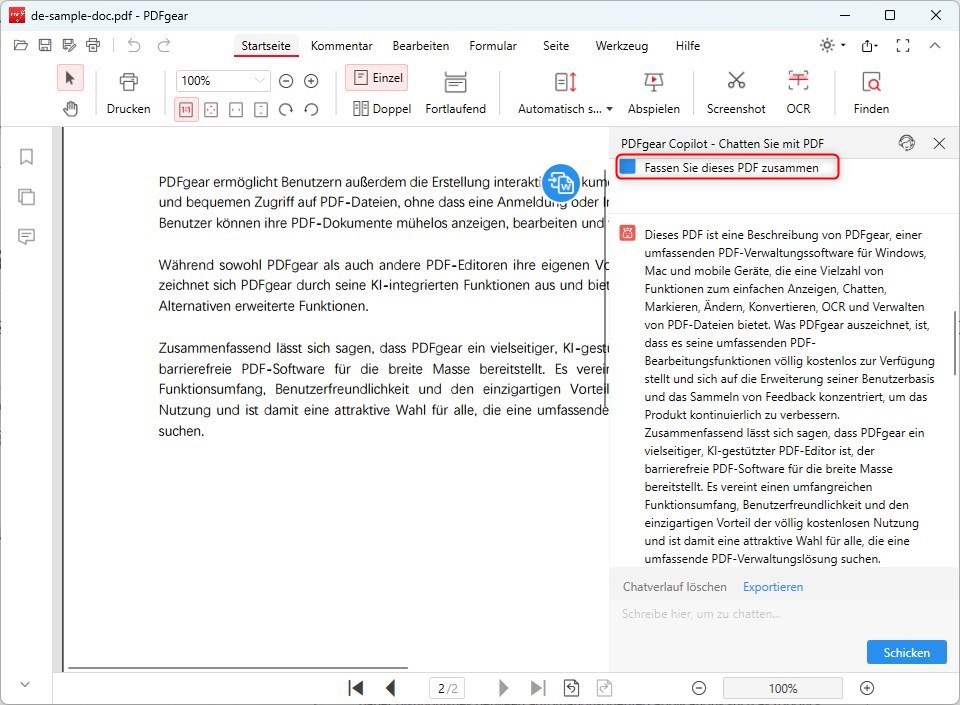Toggle actual size 1:1 view
960x705 pixels.
(x=186, y=110)
